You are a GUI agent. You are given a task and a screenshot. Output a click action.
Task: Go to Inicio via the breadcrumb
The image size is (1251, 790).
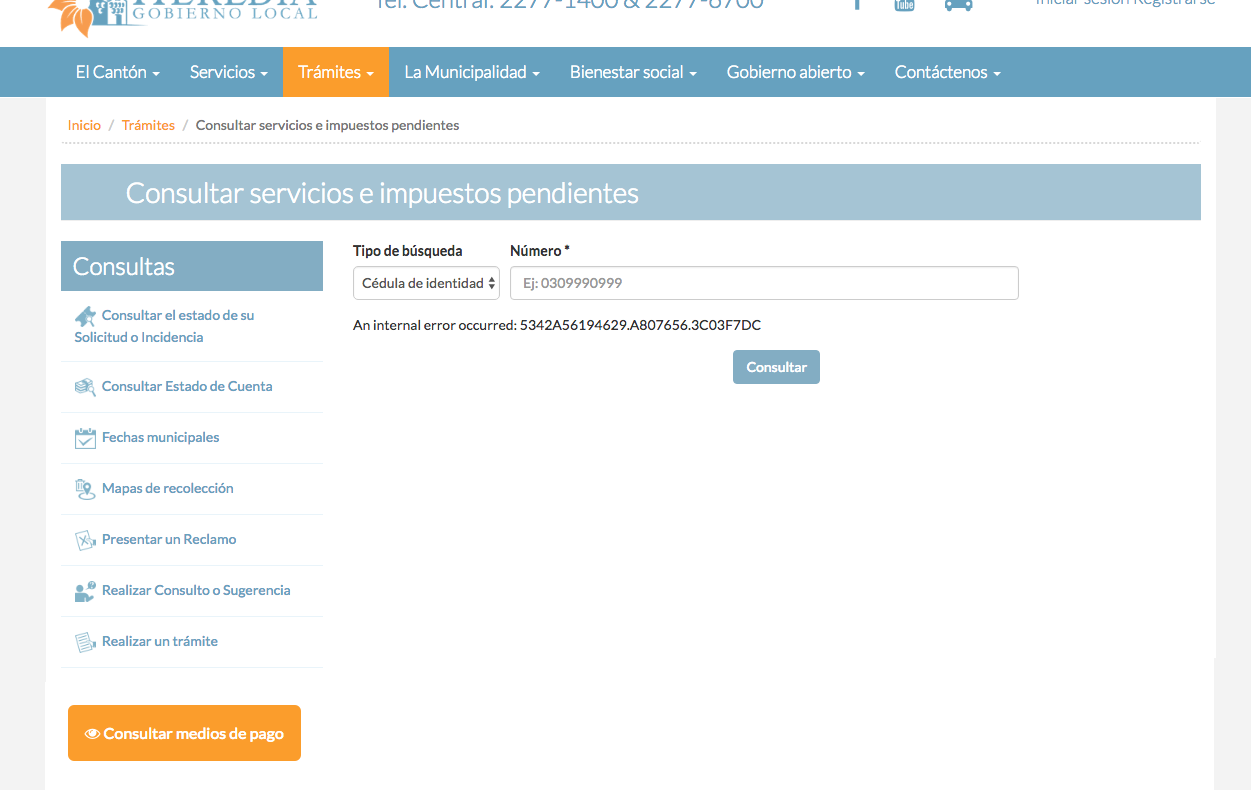pos(84,125)
